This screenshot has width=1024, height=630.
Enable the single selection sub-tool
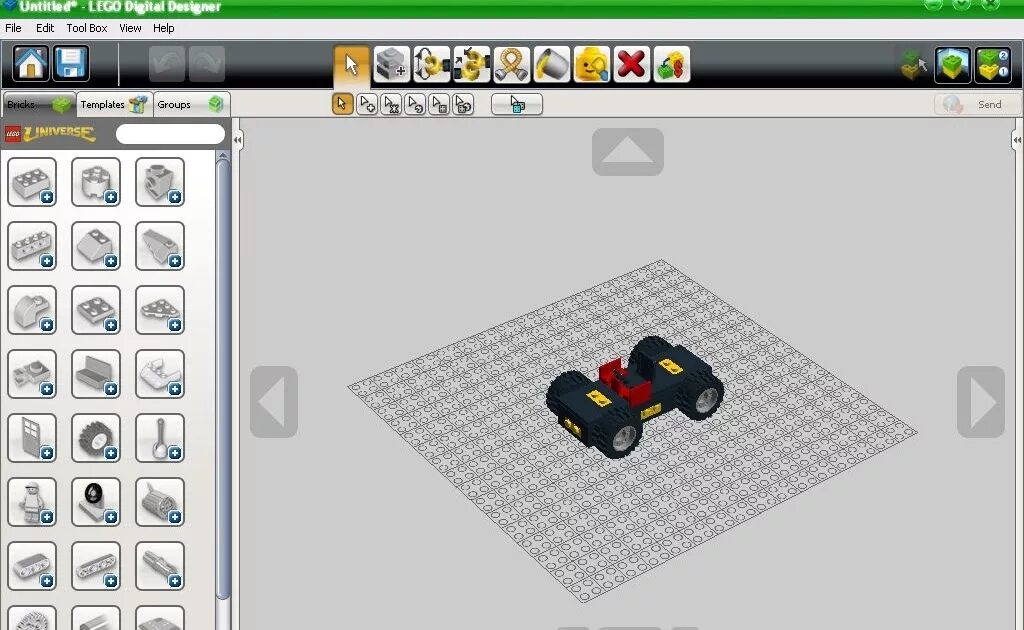342,104
